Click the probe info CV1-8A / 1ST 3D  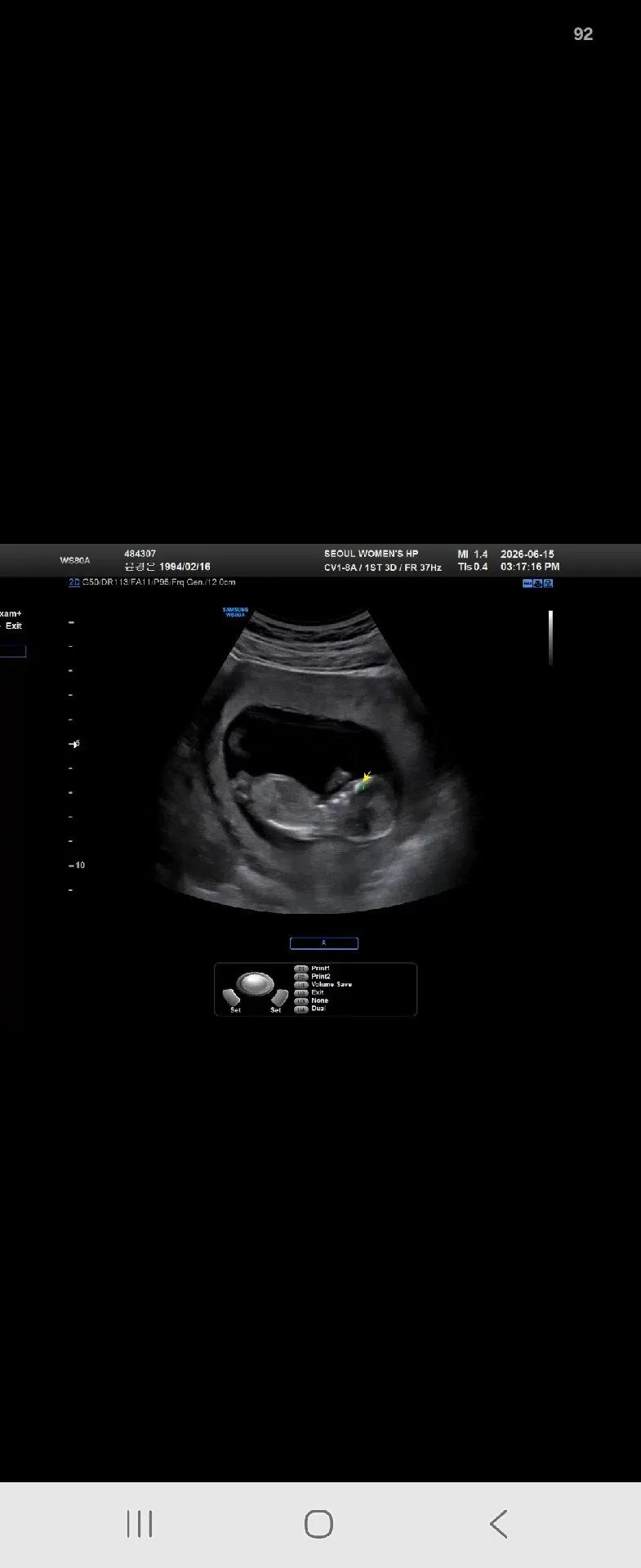[x=360, y=567]
